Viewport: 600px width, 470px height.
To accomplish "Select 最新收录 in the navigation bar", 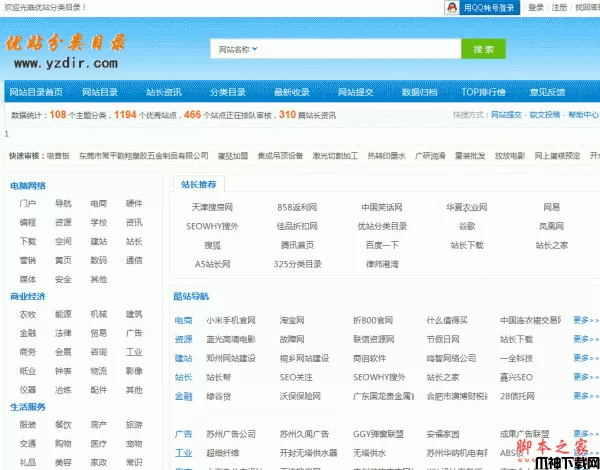I will pyautogui.click(x=292, y=92).
